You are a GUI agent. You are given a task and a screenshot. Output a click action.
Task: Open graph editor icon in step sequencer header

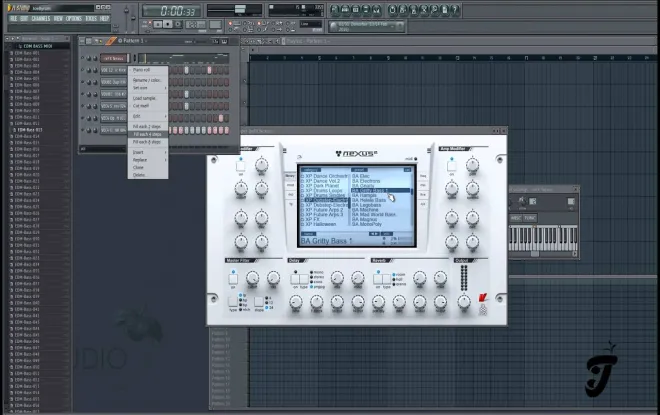(215, 41)
